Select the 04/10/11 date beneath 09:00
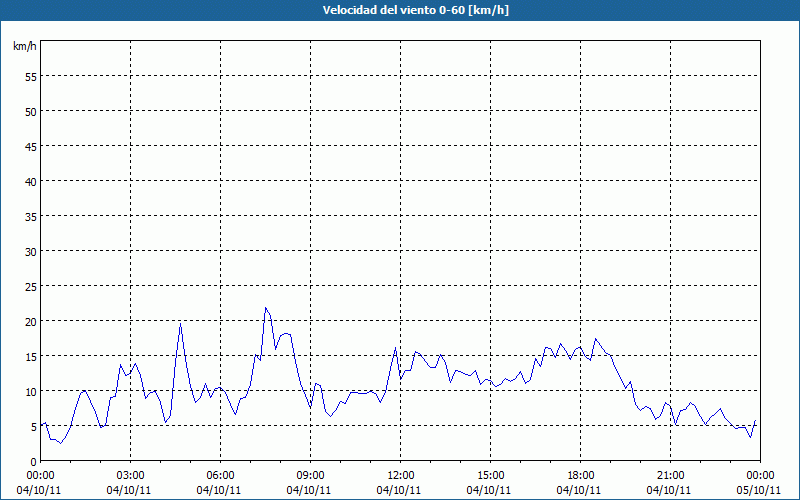This screenshot has height=500, width=800. click(309, 490)
